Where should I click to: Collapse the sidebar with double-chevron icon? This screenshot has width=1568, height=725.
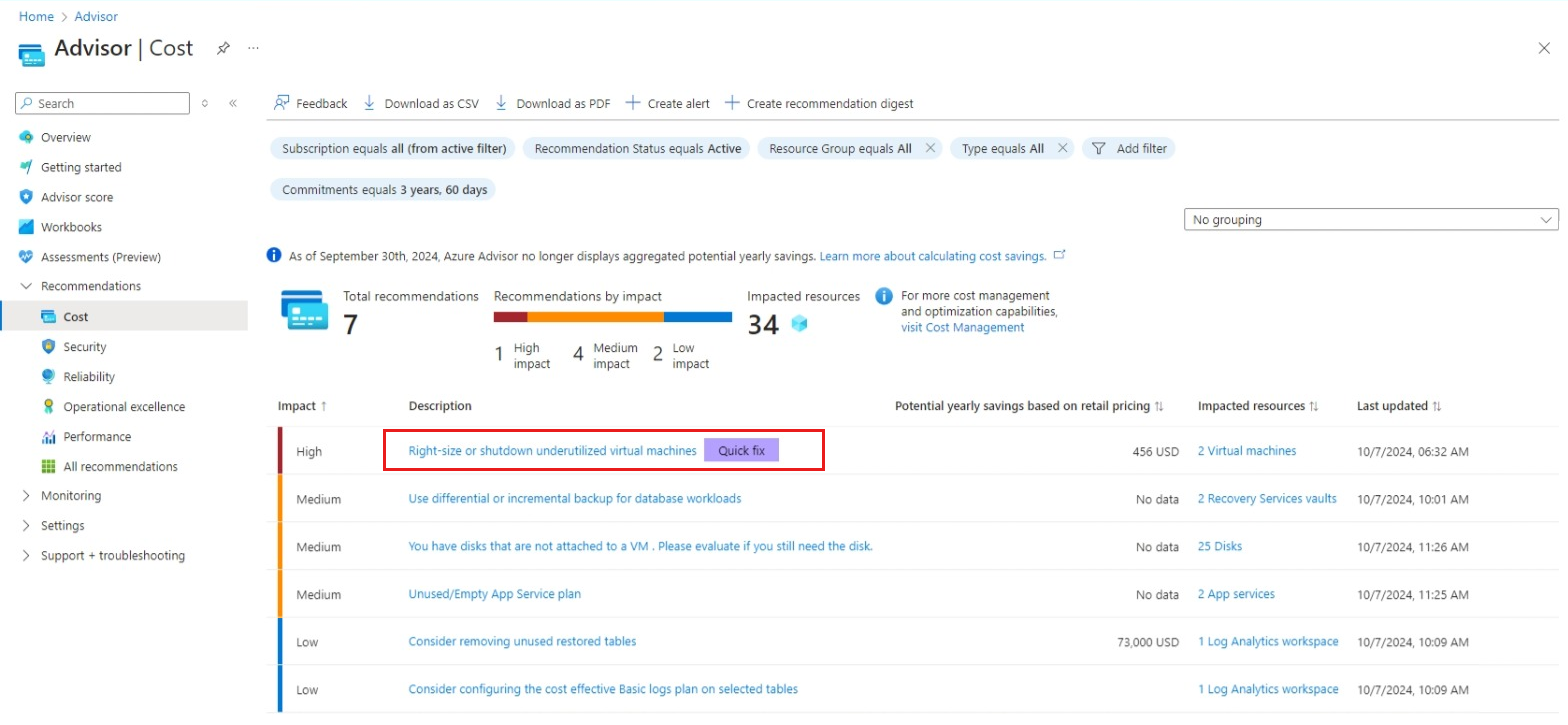pos(233,103)
